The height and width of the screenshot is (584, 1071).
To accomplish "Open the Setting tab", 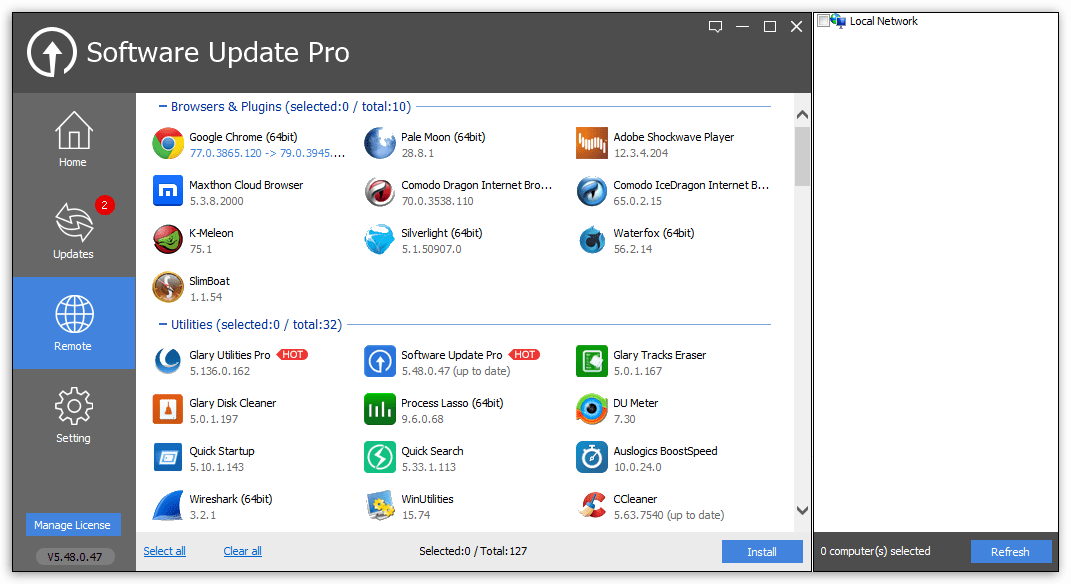I will point(73,415).
